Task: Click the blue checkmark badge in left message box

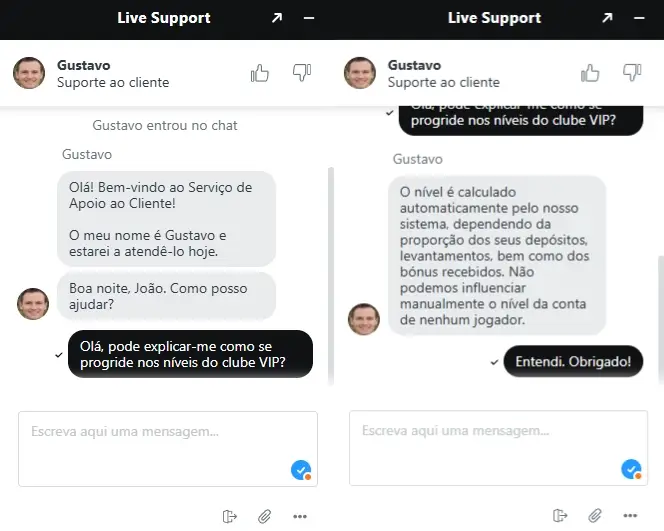Action: coord(301,470)
